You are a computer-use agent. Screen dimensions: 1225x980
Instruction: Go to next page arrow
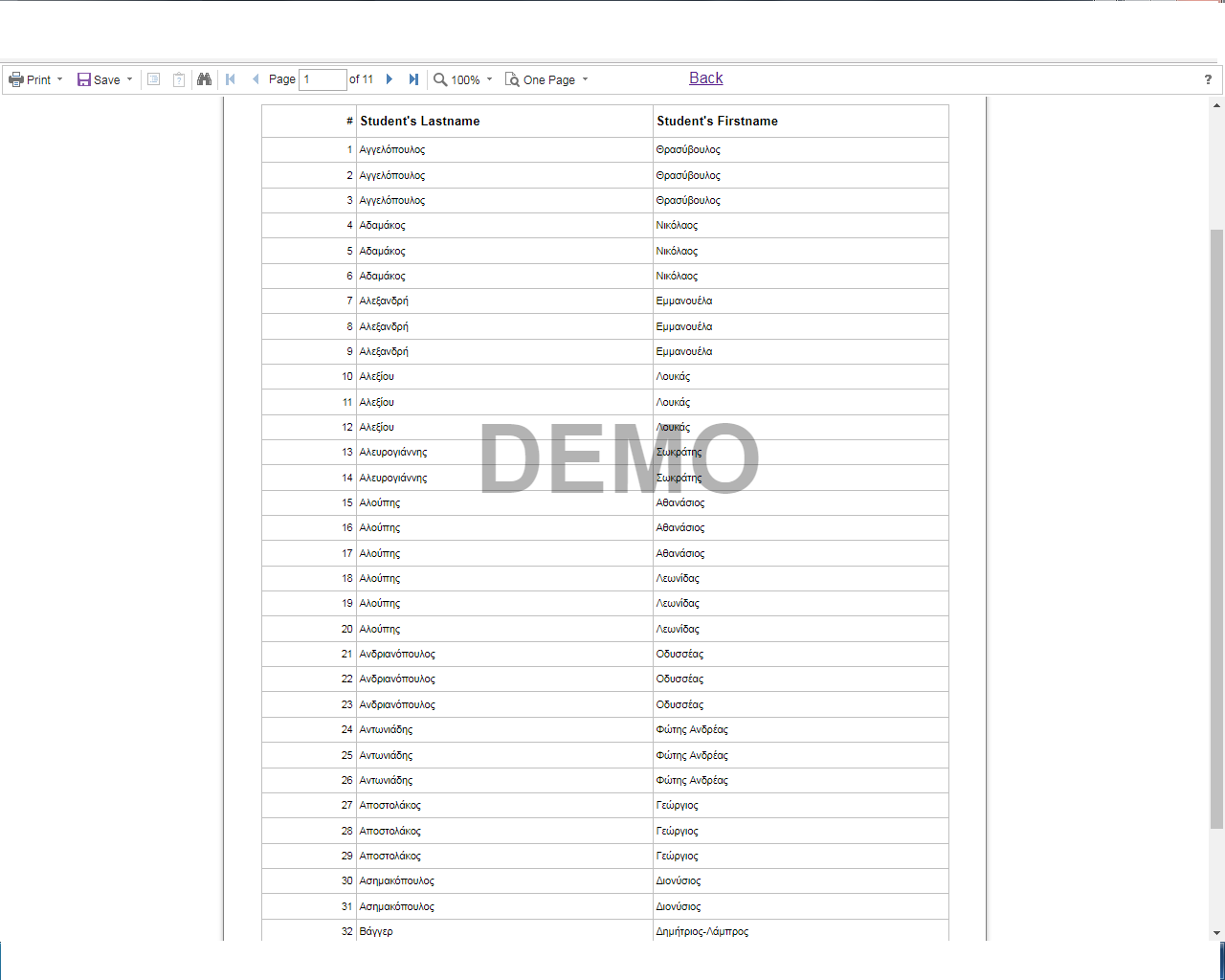click(x=390, y=79)
